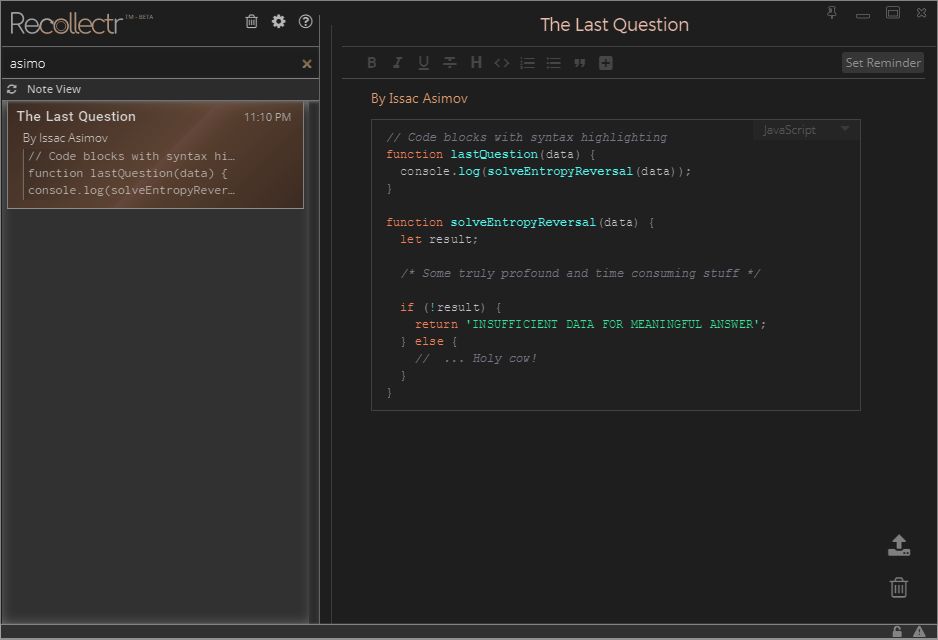Select The Last Question note card
This screenshot has width=938, height=640.
coord(155,154)
